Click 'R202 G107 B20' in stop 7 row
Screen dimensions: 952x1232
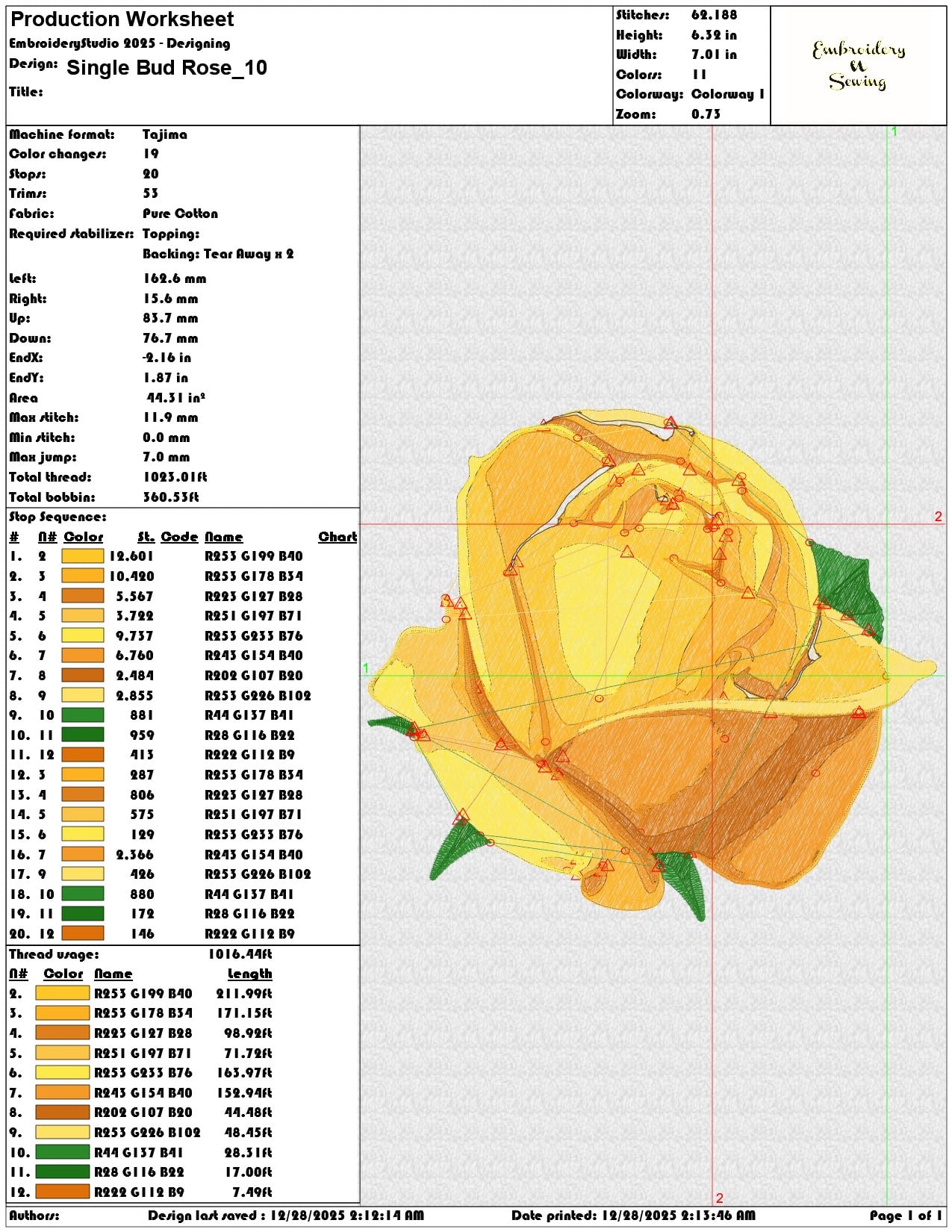coord(254,676)
